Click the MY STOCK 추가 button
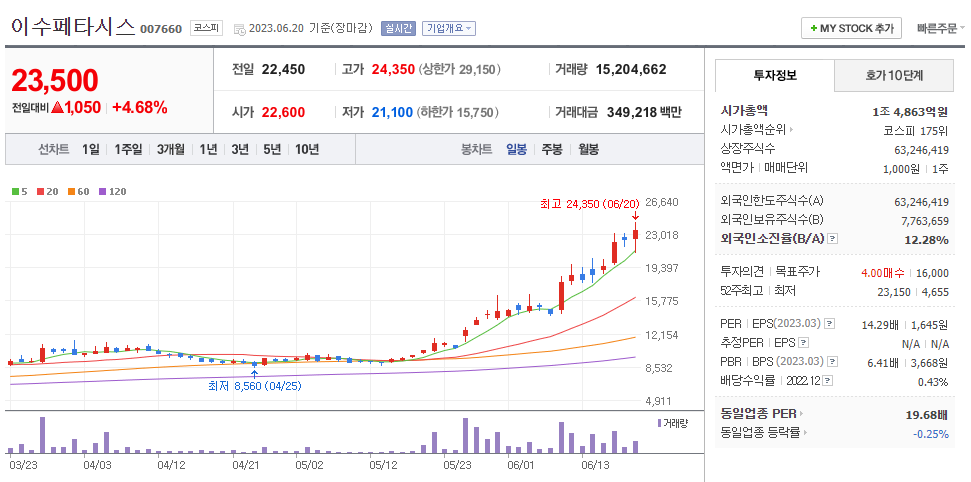 [851, 28]
